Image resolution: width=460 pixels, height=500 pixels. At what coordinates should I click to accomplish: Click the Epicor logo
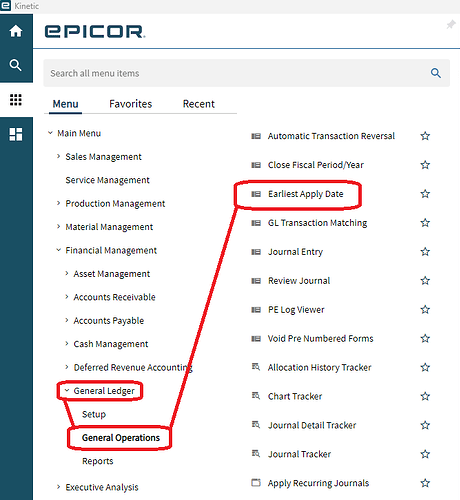pos(95,32)
